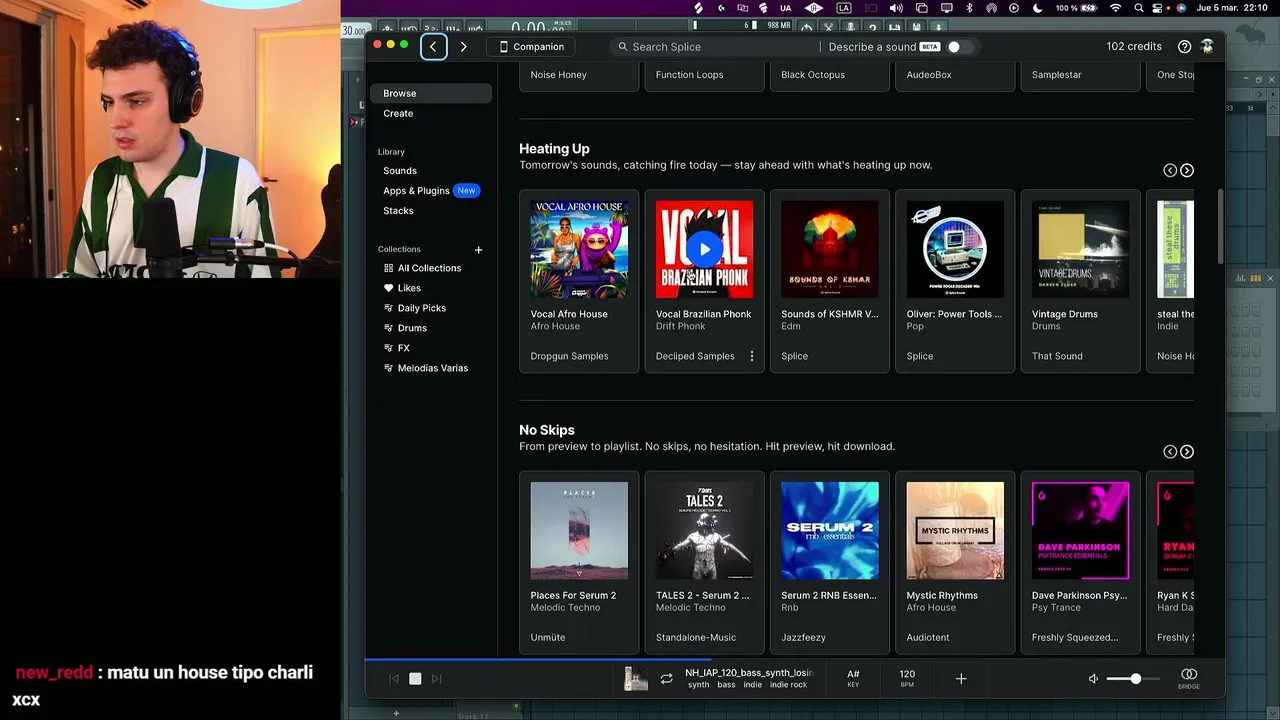Click the Dropgun Samples label link
This screenshot has width=1280, height=720.
click(x=569, y=356)
